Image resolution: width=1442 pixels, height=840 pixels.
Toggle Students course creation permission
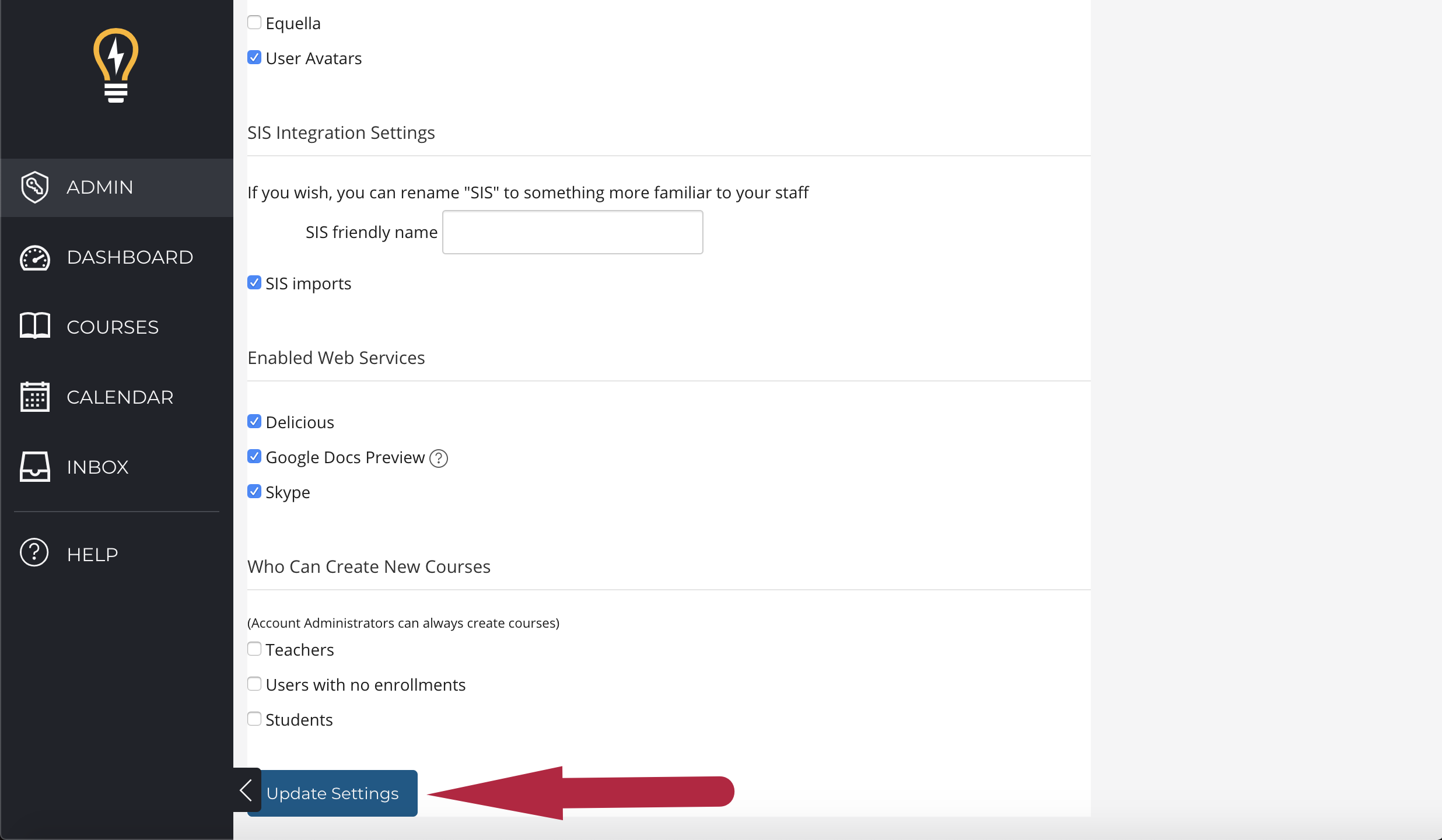[254, 719]
